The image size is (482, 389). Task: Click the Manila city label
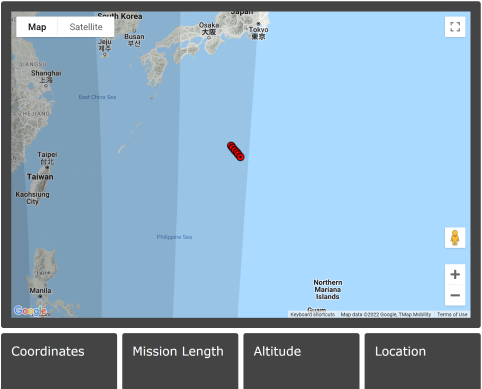click(40, 291)
